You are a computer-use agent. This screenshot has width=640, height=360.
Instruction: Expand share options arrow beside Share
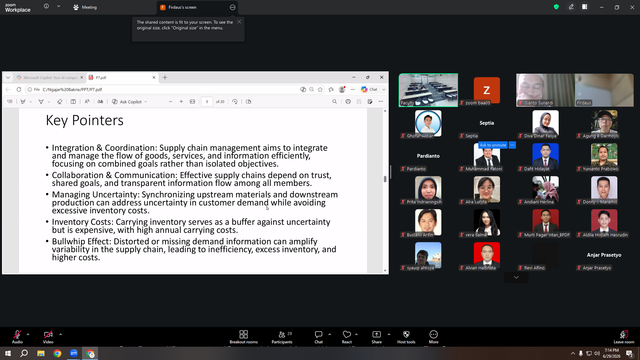pos(389,334)
